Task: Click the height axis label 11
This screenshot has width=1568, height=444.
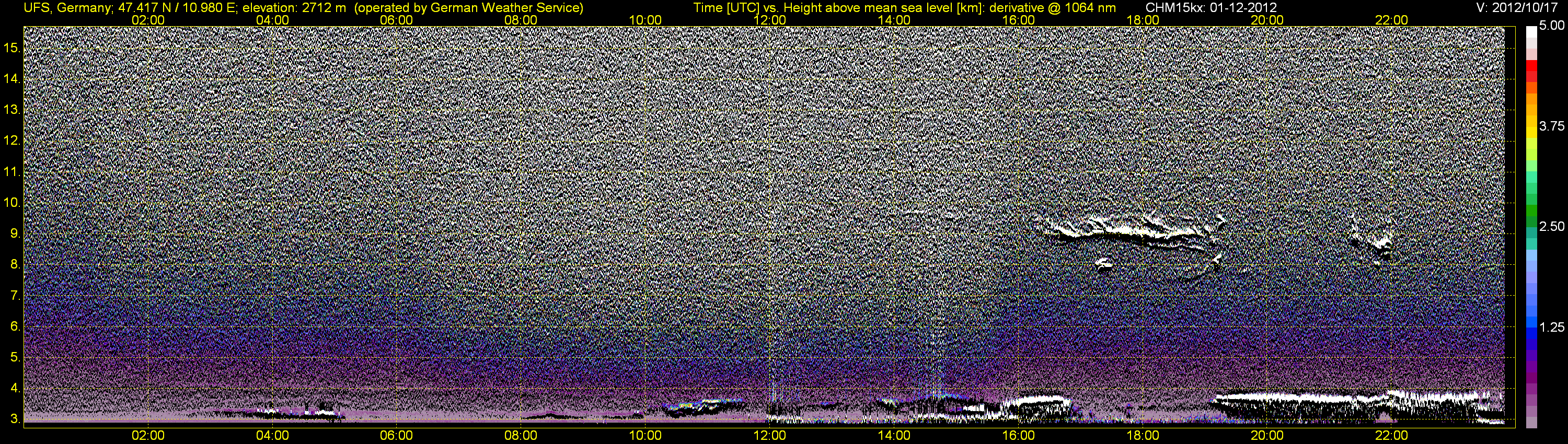Action: pos(11,171)
